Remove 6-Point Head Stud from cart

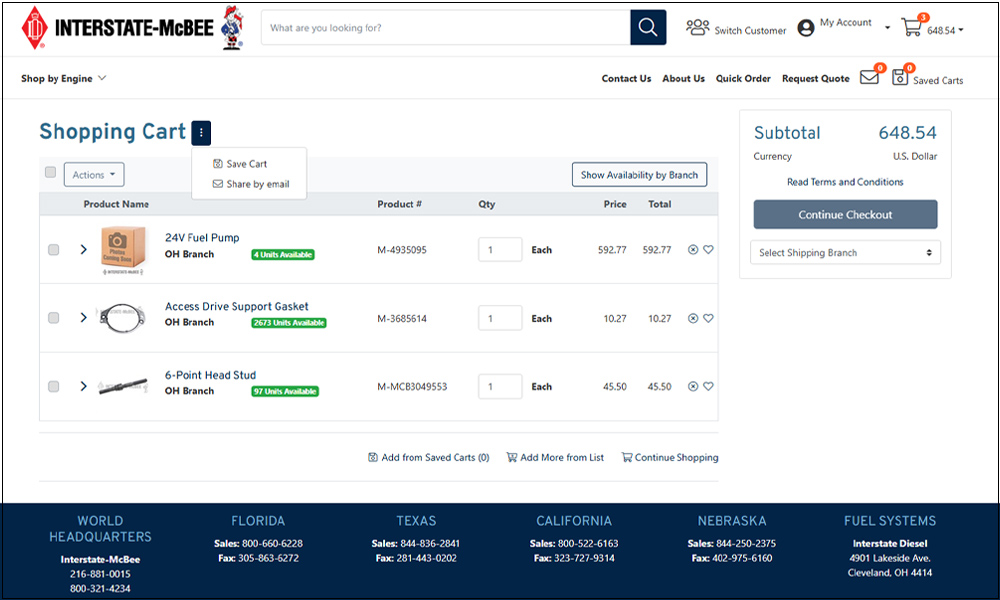coord(693,386)
